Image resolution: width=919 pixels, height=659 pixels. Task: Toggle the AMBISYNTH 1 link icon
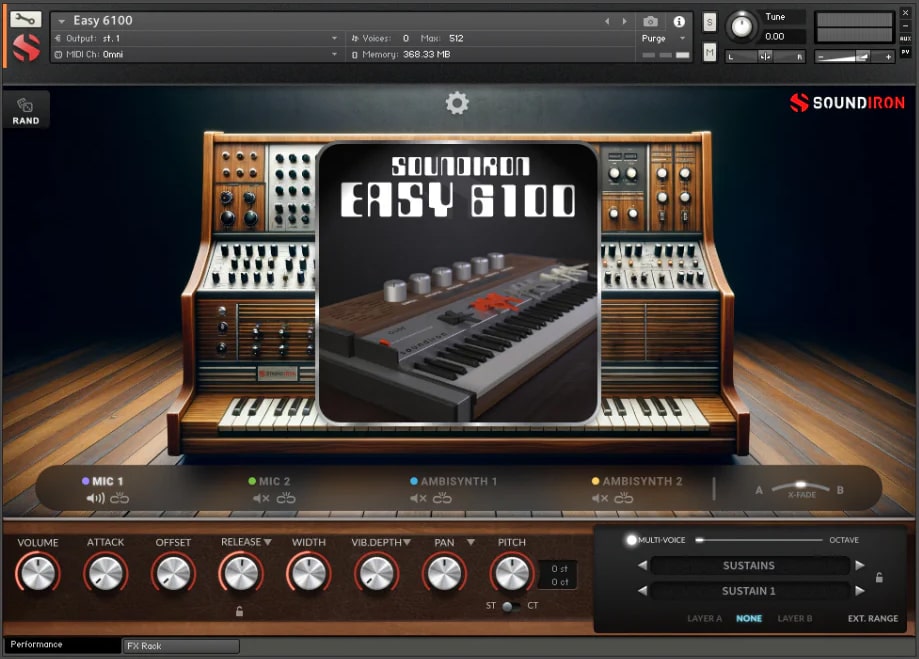(443, 498)
